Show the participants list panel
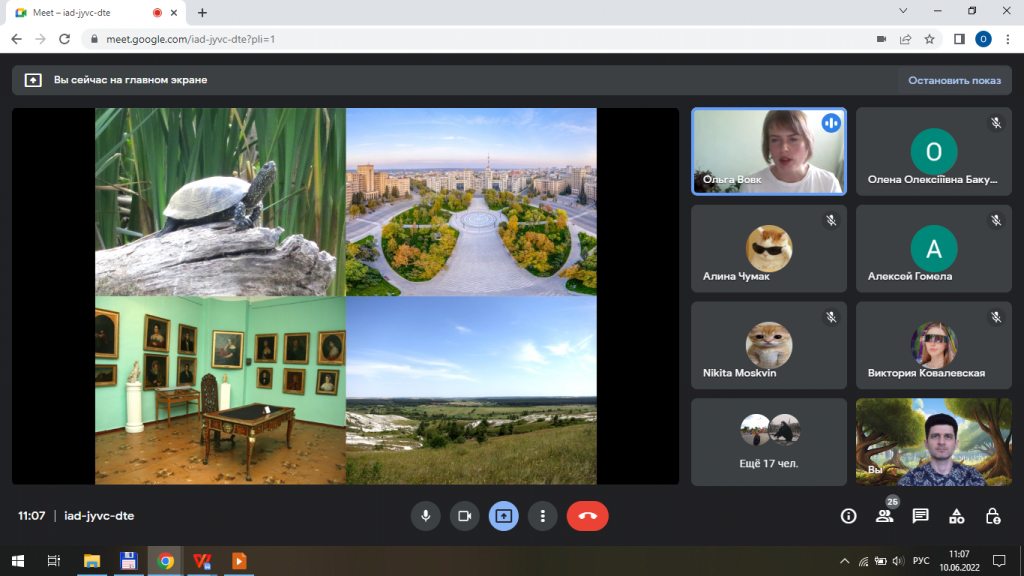The image size is (1024, 576). pos(884,516)
